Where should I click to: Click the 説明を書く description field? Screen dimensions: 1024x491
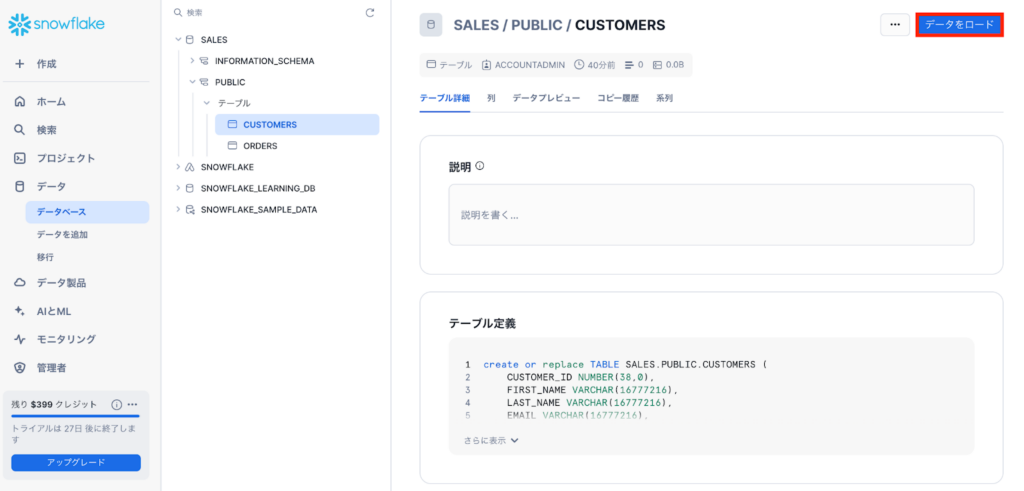pyautogui.click(x=710, y=215)
